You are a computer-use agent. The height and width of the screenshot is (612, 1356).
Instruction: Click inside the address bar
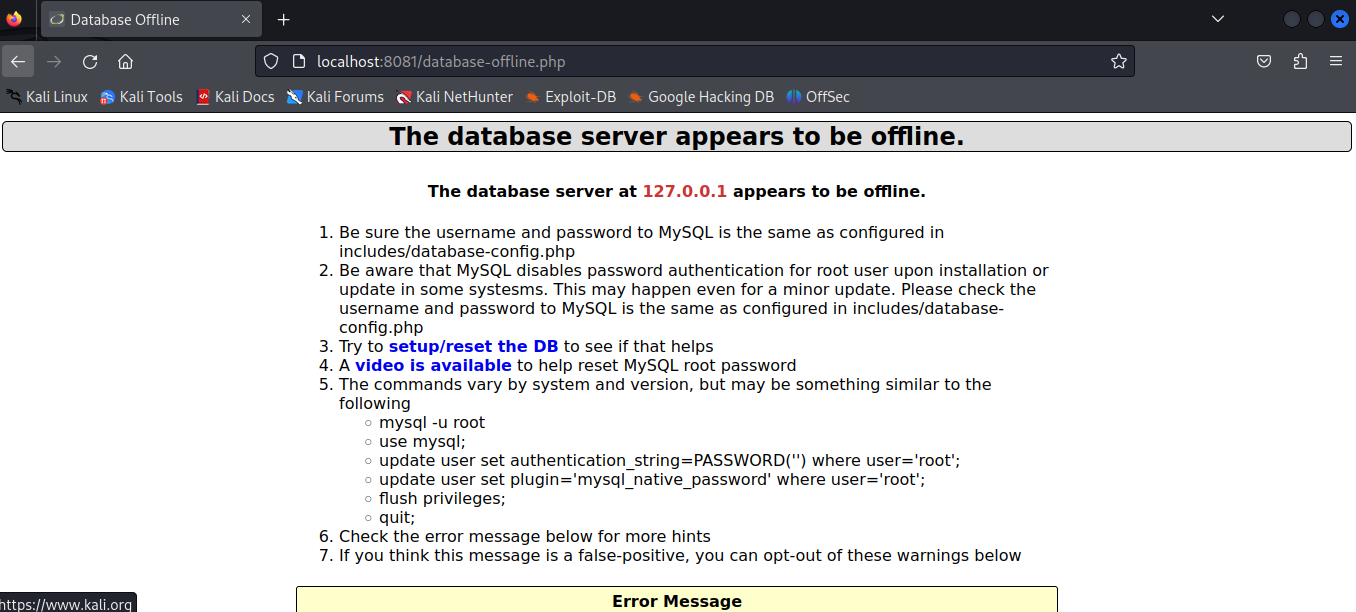600,60
